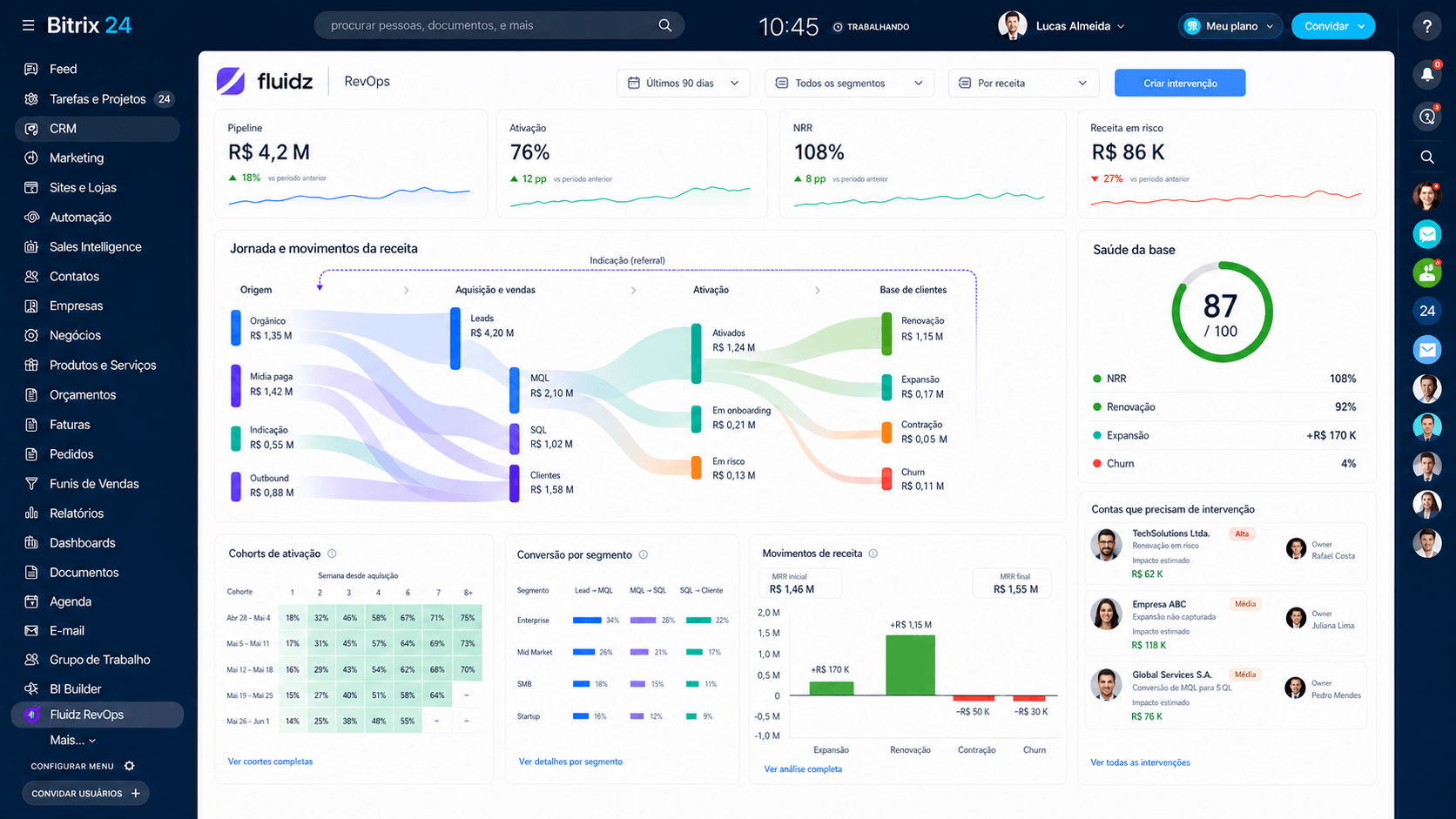Click the Contatos icon

tap(31, 276)
